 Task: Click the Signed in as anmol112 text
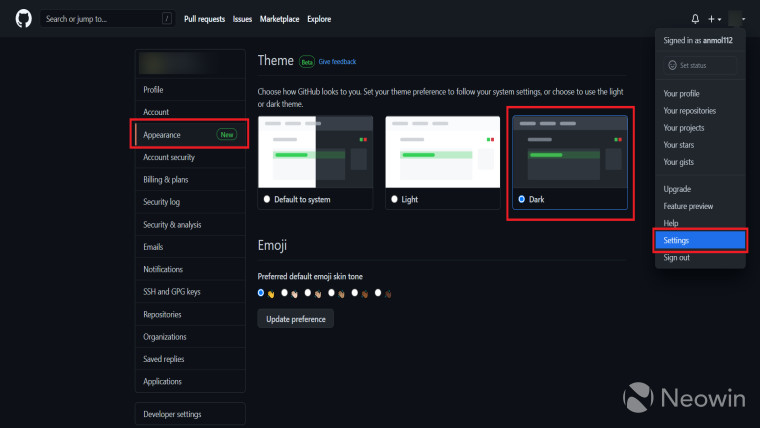coord(698,40)
